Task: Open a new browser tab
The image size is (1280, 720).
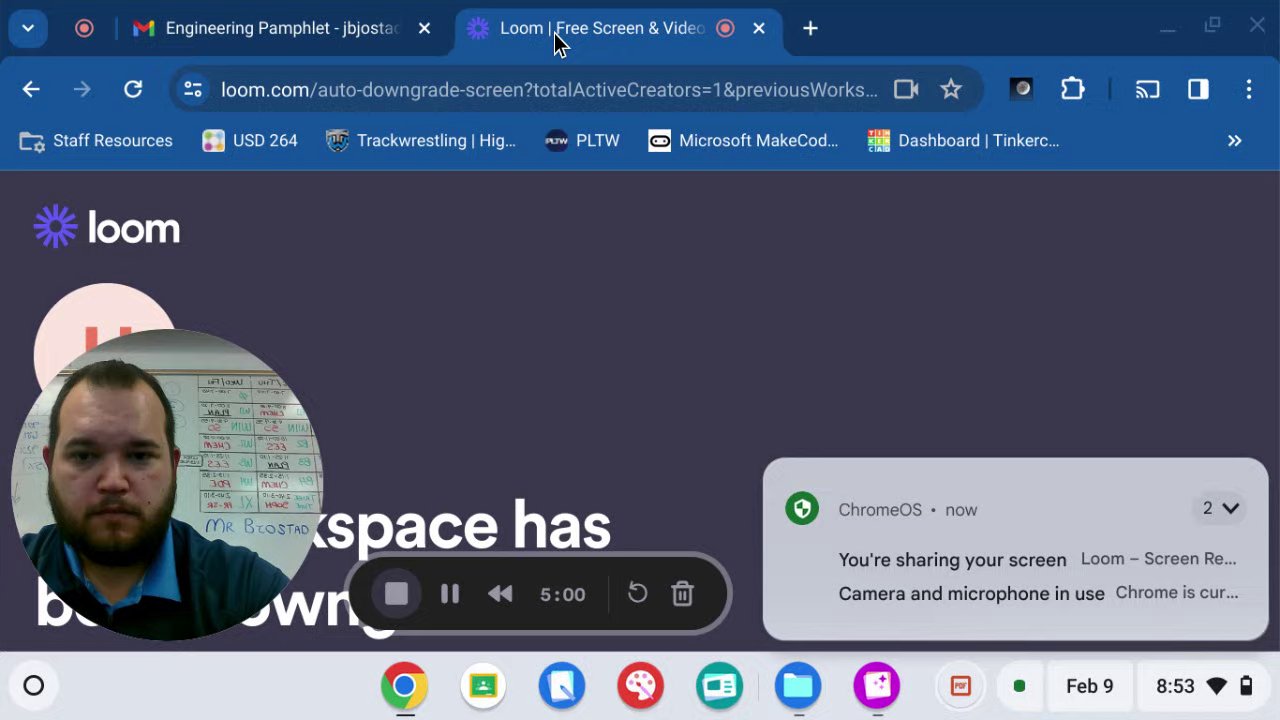Action: point(810,28)
